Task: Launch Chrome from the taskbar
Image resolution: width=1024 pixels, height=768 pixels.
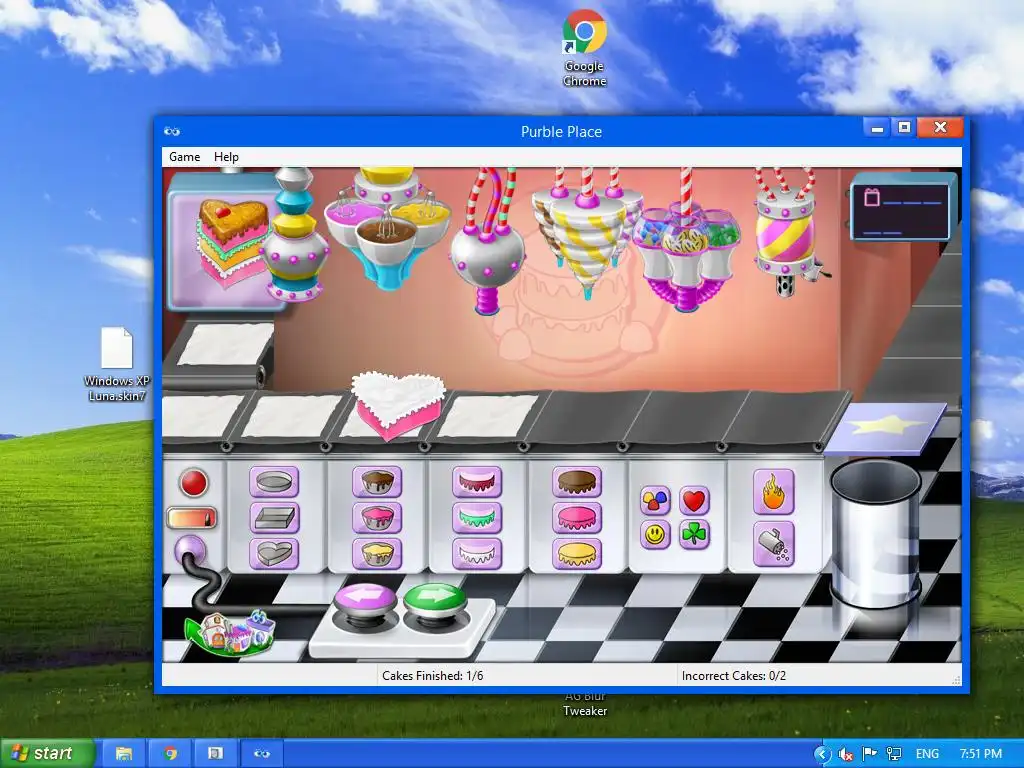Action: click(170, 754)
